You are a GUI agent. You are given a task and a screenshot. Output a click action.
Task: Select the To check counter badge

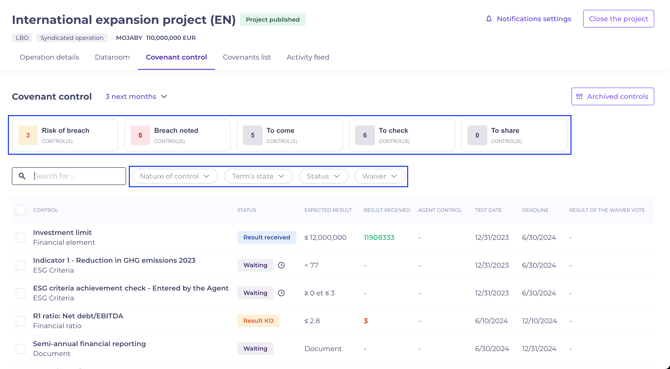click(x=365, y=135)
